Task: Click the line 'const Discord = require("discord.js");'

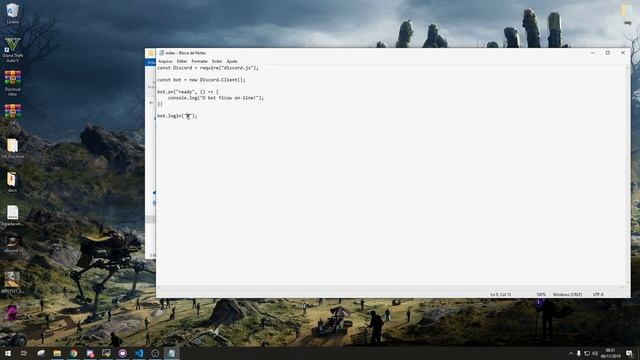Action: (208, 68)
